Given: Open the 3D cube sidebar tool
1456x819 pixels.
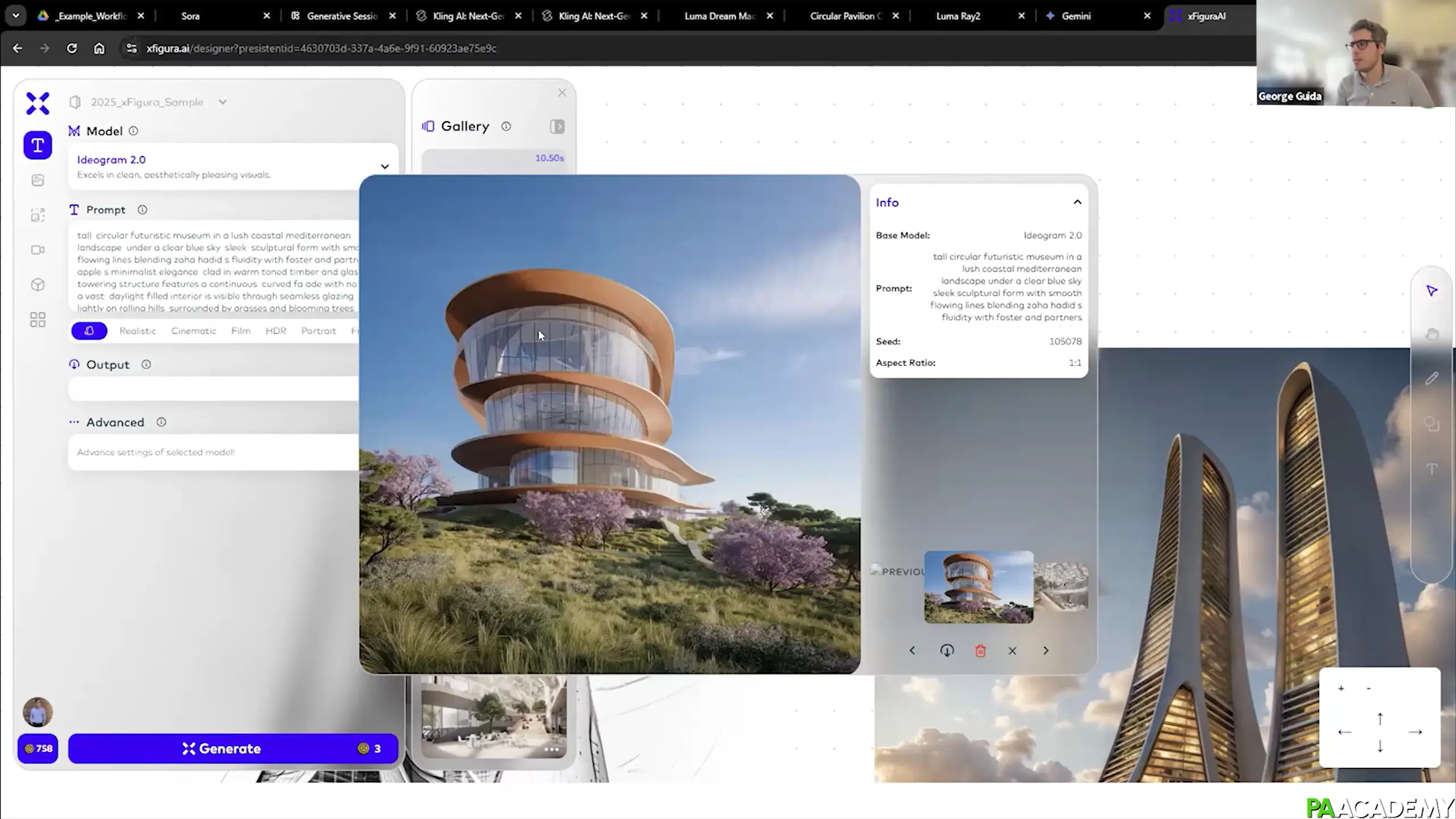Looking at the screenshot, I should click(38, 285).
